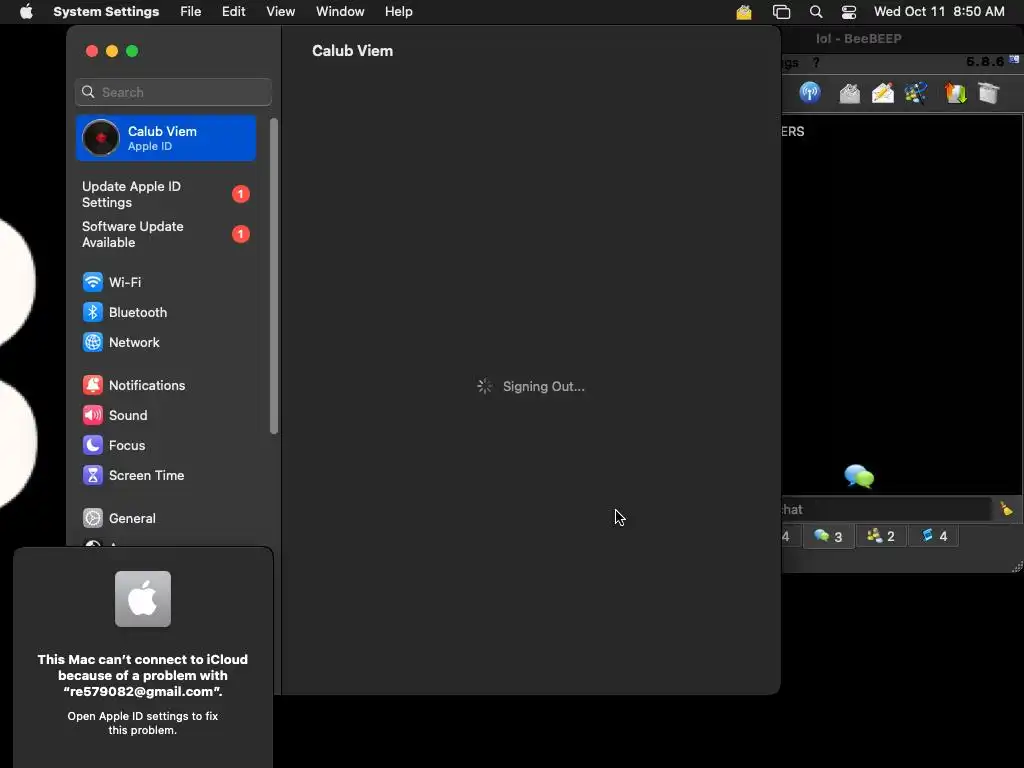Click the sidebar scrollbar in System Settings
Screen dimensions: 1024x768
click(x=274, y=276)
